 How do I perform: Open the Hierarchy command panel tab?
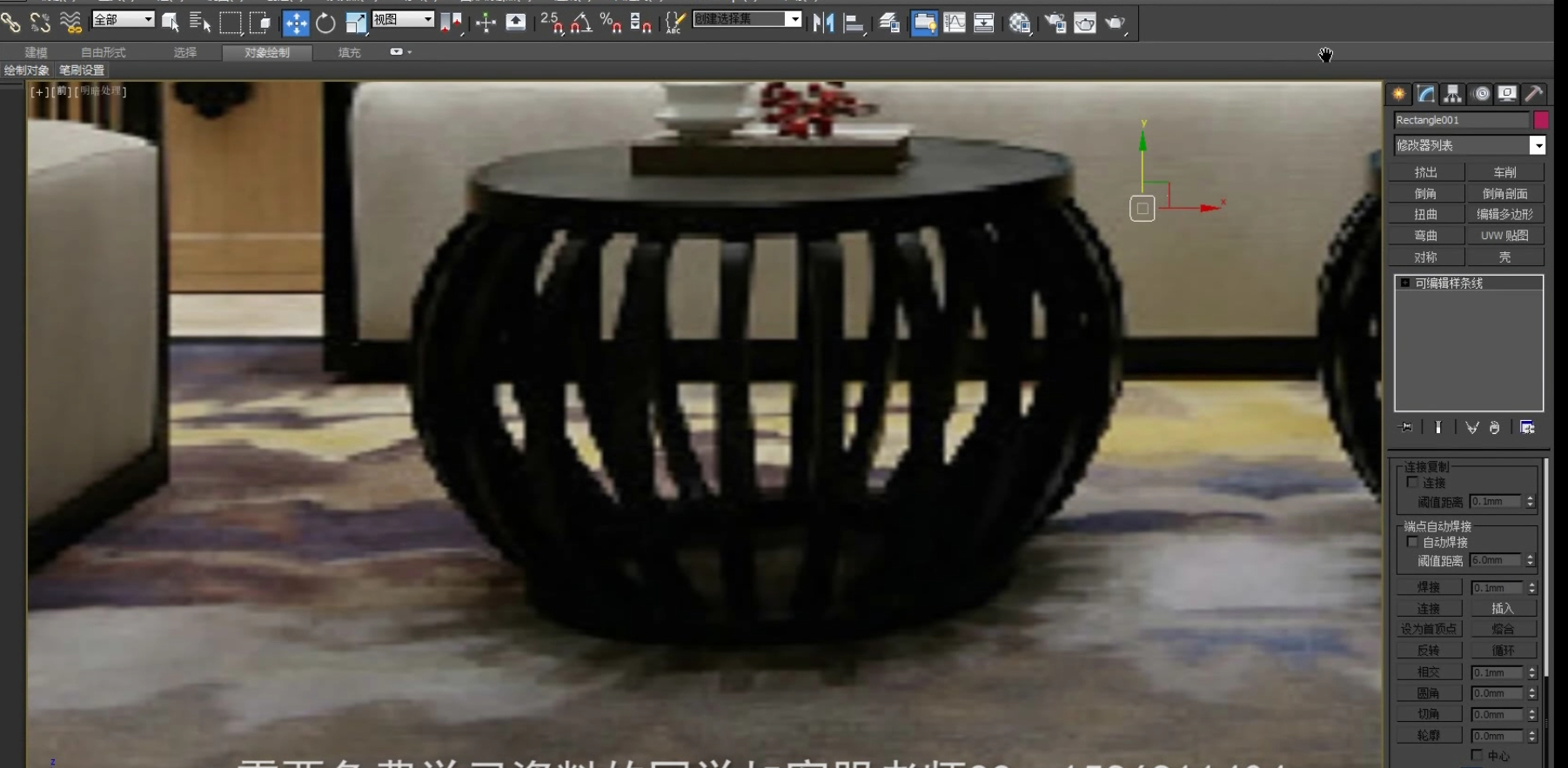click(1452, 94)
